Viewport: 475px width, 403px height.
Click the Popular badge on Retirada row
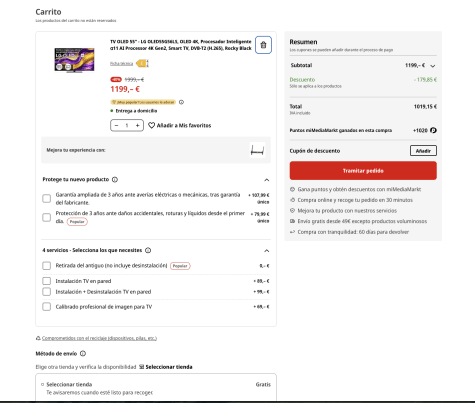coord(180,266)
